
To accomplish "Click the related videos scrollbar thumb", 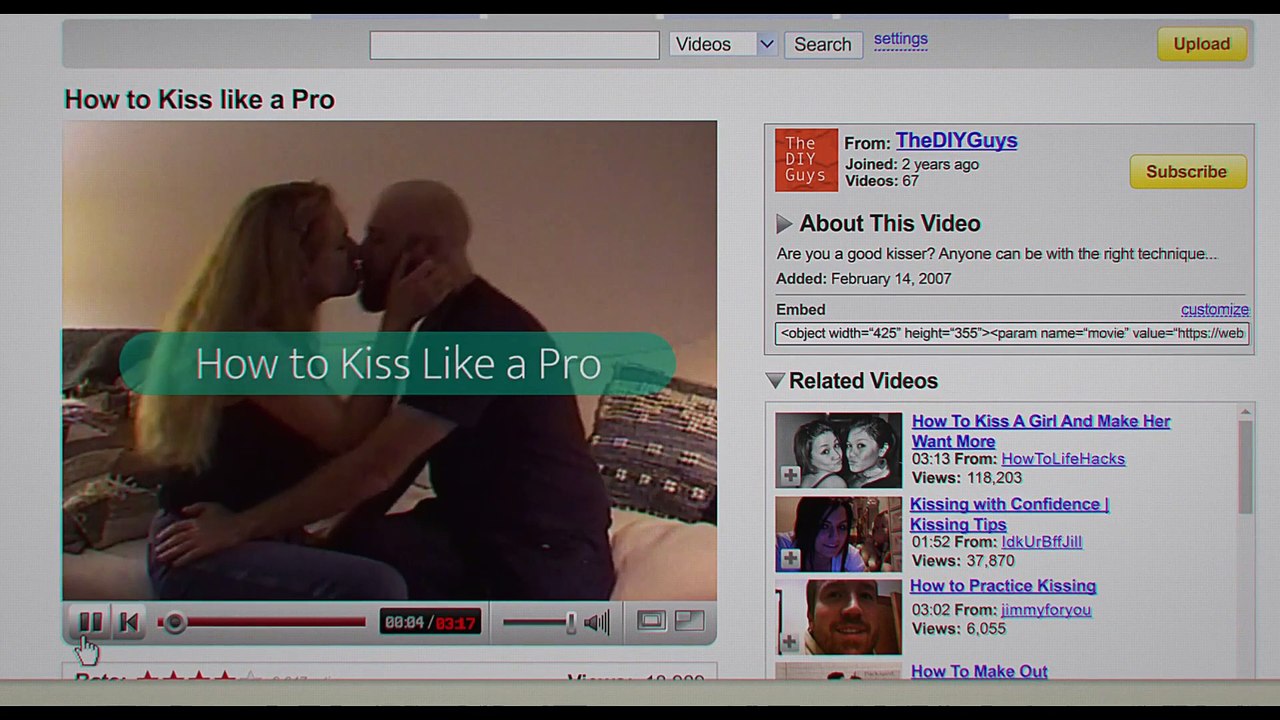I will click(1245, 466).
